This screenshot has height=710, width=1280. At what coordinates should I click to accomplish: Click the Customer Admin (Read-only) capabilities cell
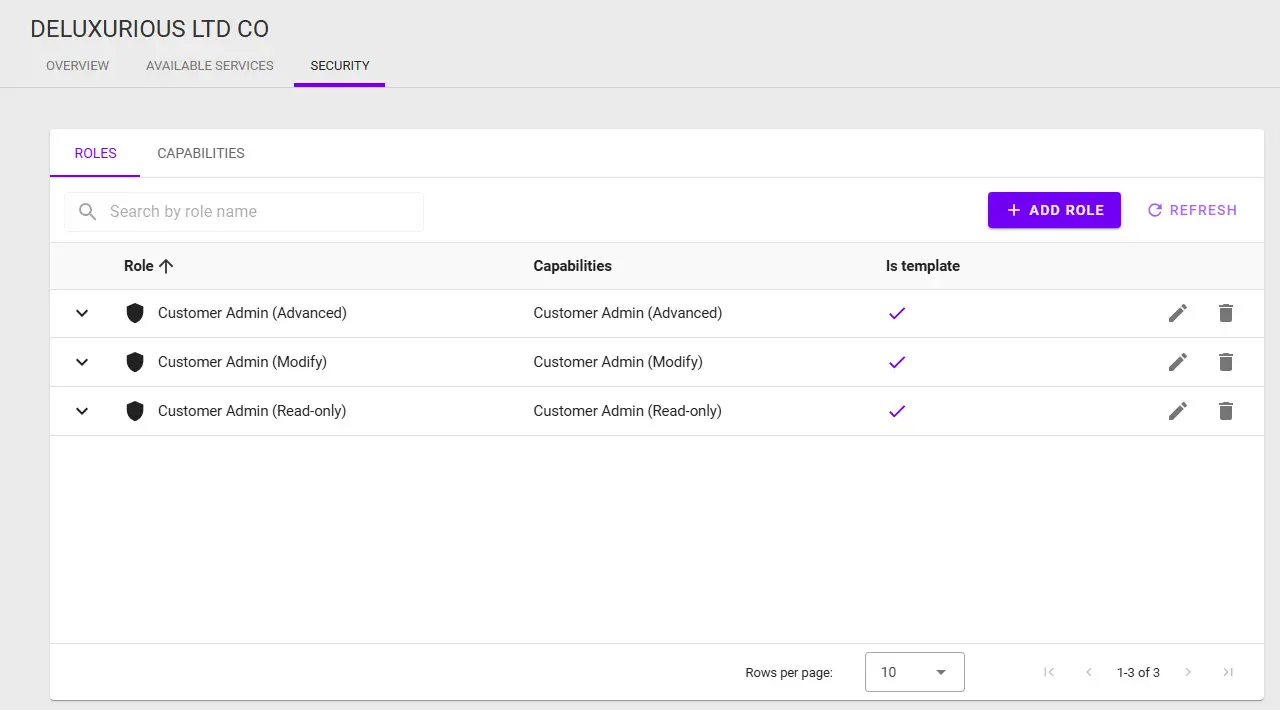click(x=628, y=411)
